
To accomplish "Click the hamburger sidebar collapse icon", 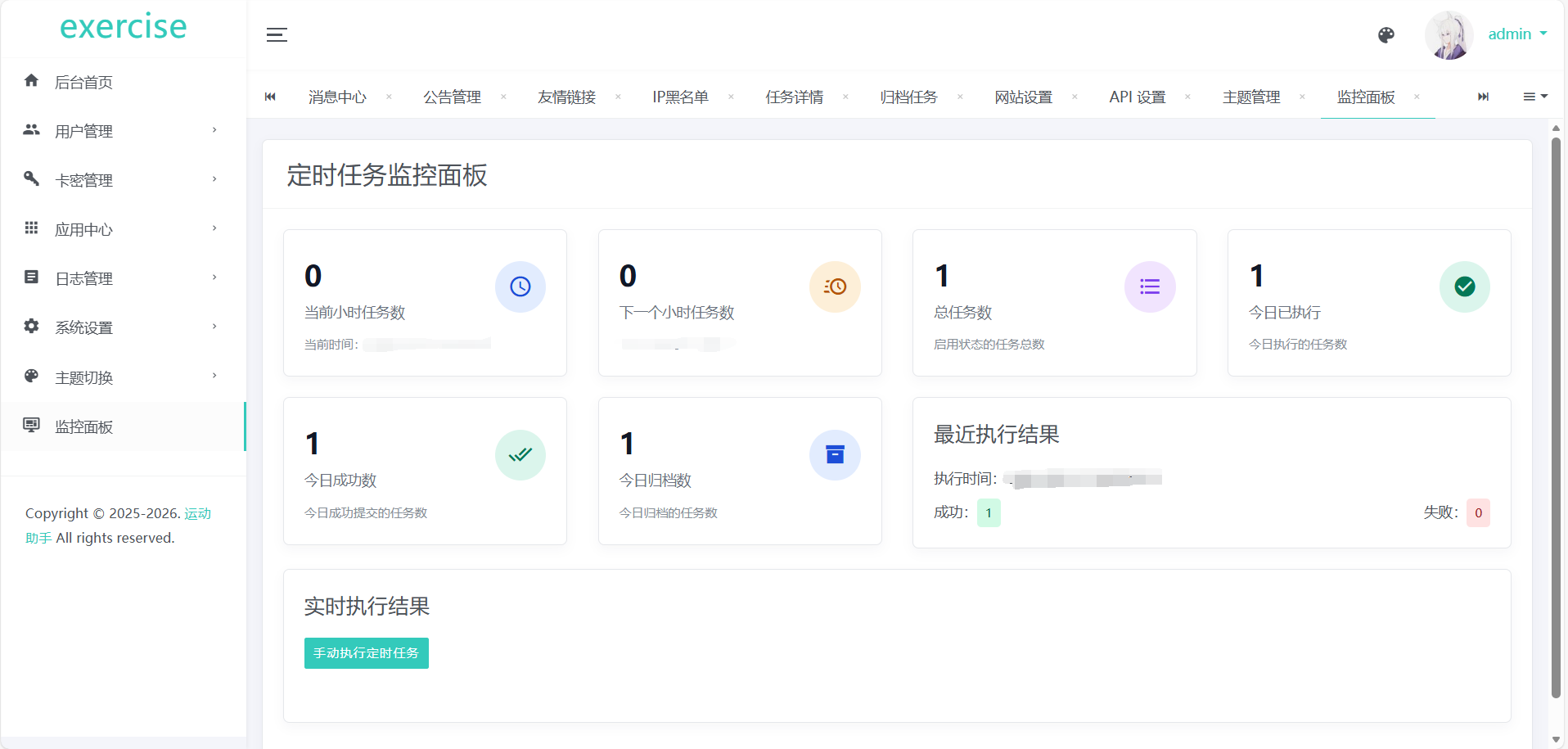I will [277, 34].
